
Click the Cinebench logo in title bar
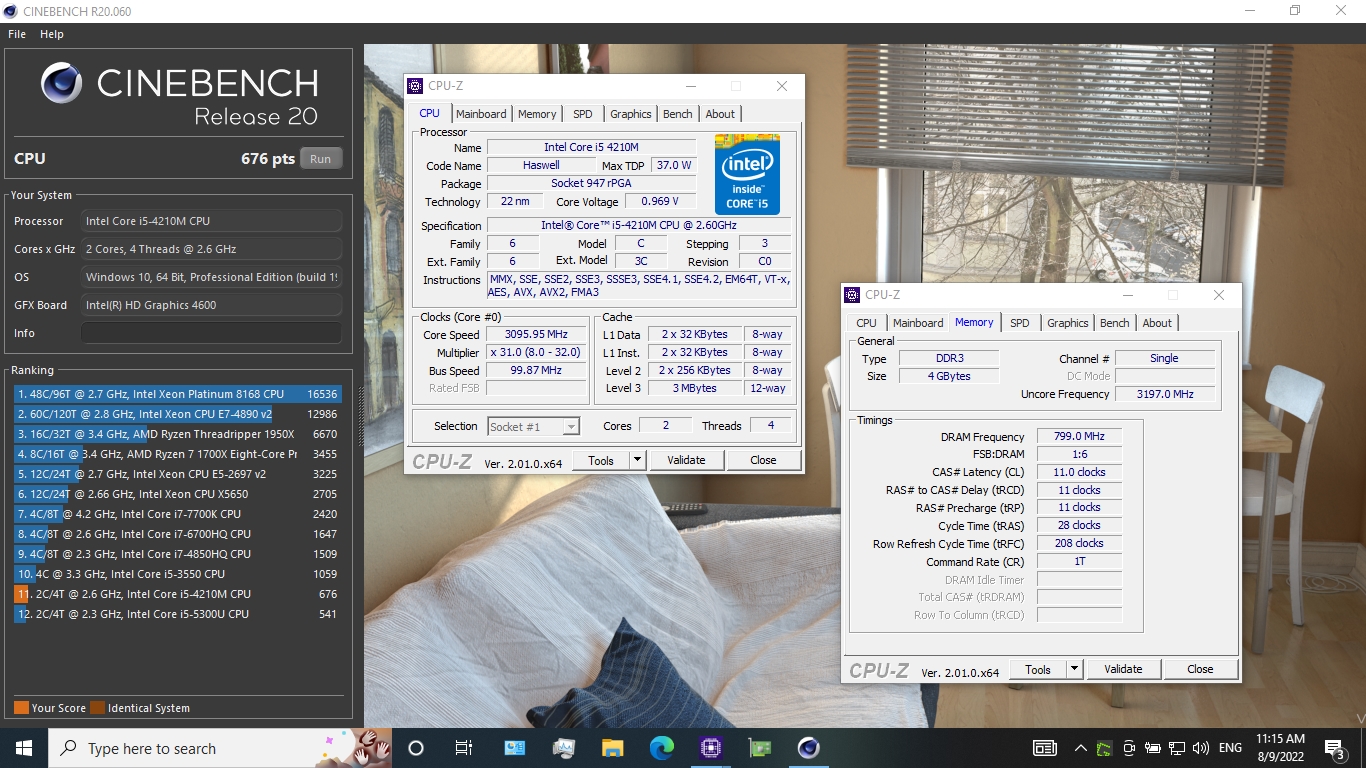pos(10,11)
